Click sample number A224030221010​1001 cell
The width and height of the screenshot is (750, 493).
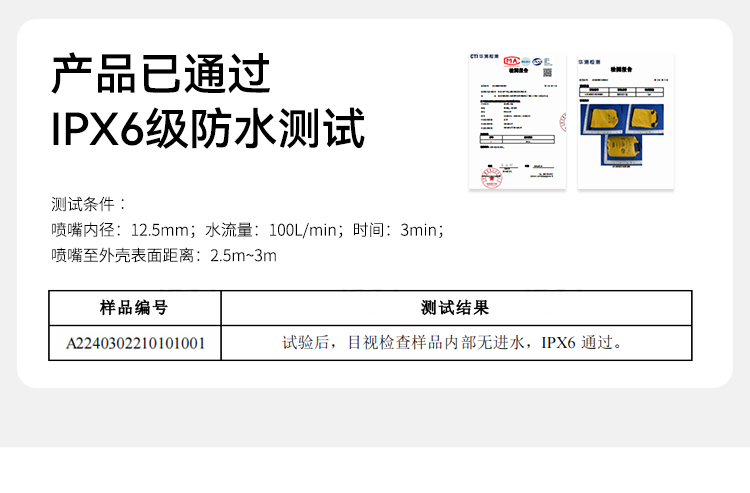135,343
